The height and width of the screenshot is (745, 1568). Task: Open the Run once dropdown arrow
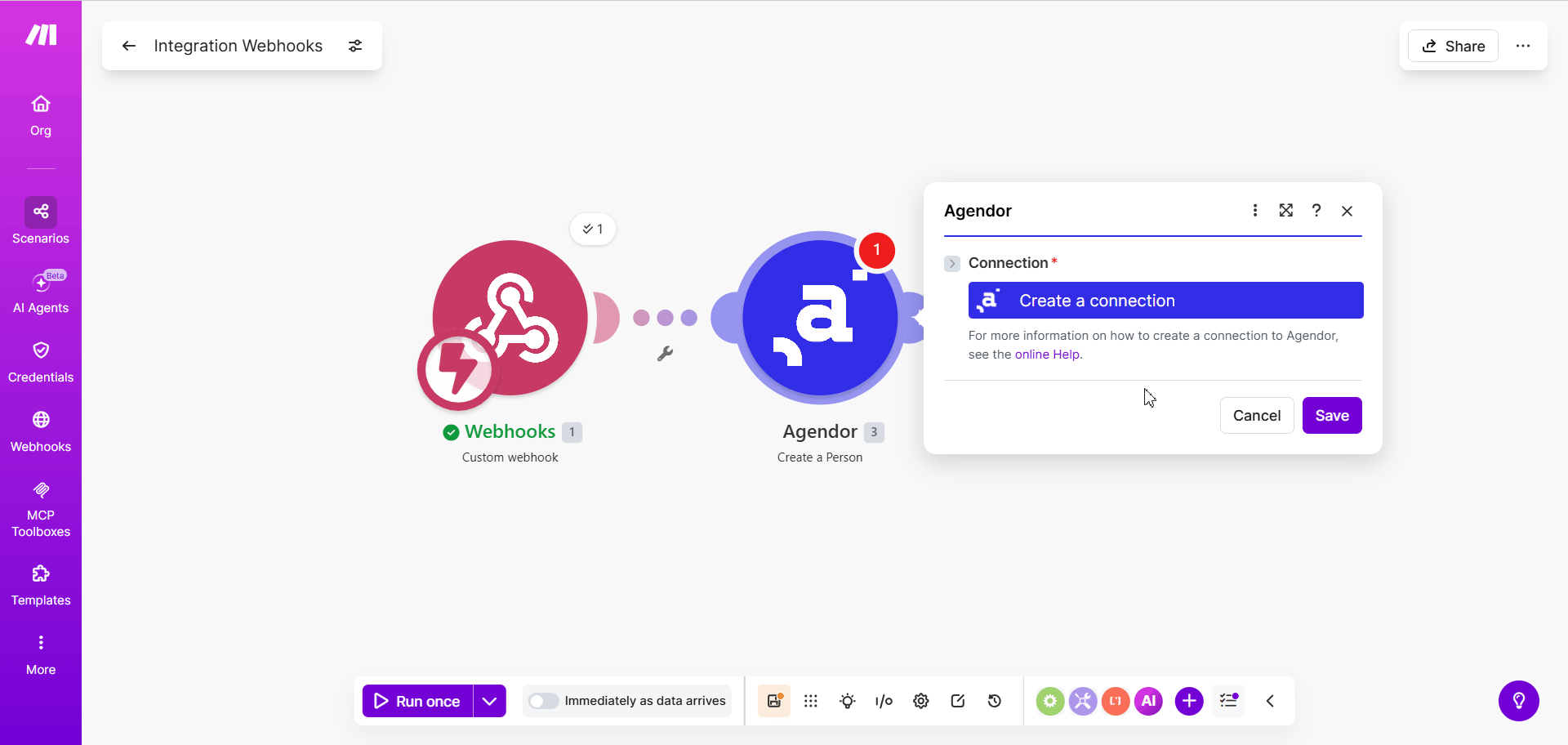pyautogui.click(x=489, y=701)
